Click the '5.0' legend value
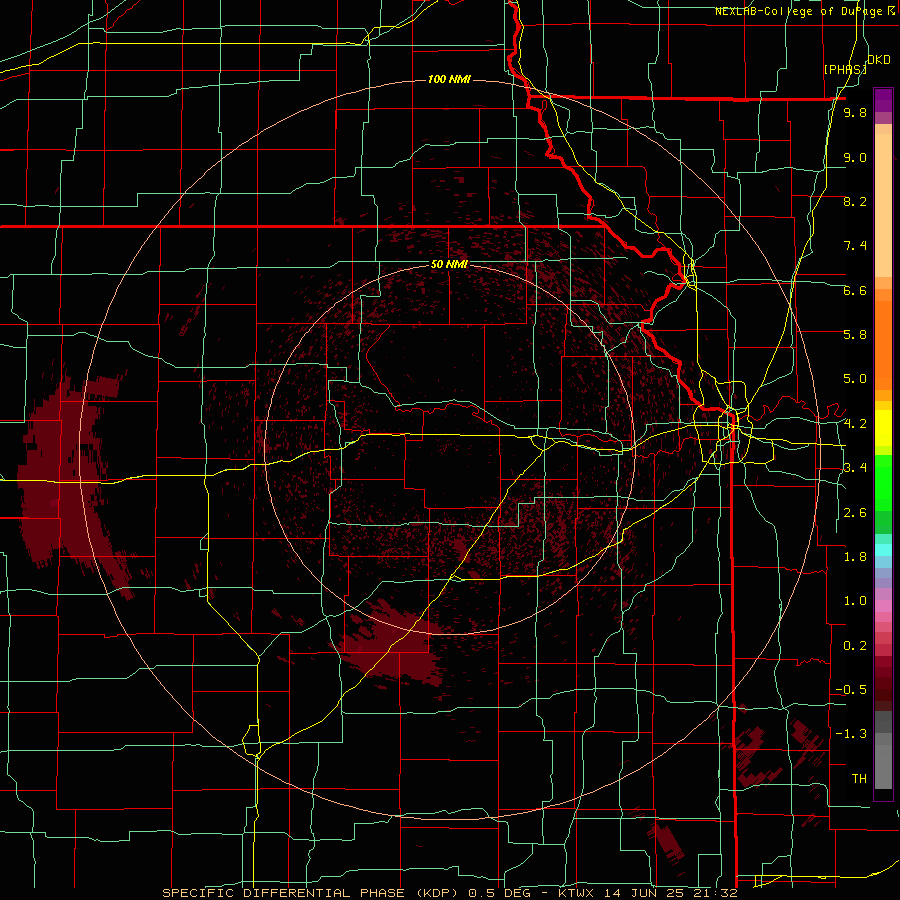 pos(855,379)
